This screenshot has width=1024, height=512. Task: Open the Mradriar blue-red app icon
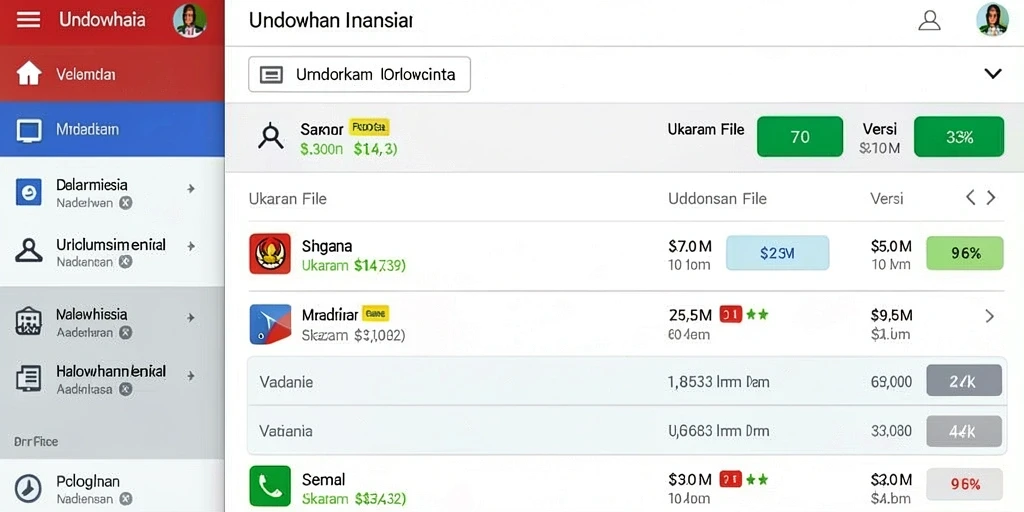pos(270,325)
